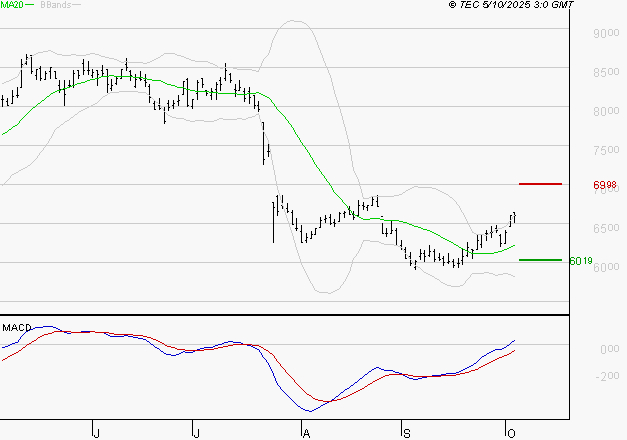Click the latest price bar on chart
Screen dimensions: 627x440
coord(514,217)
